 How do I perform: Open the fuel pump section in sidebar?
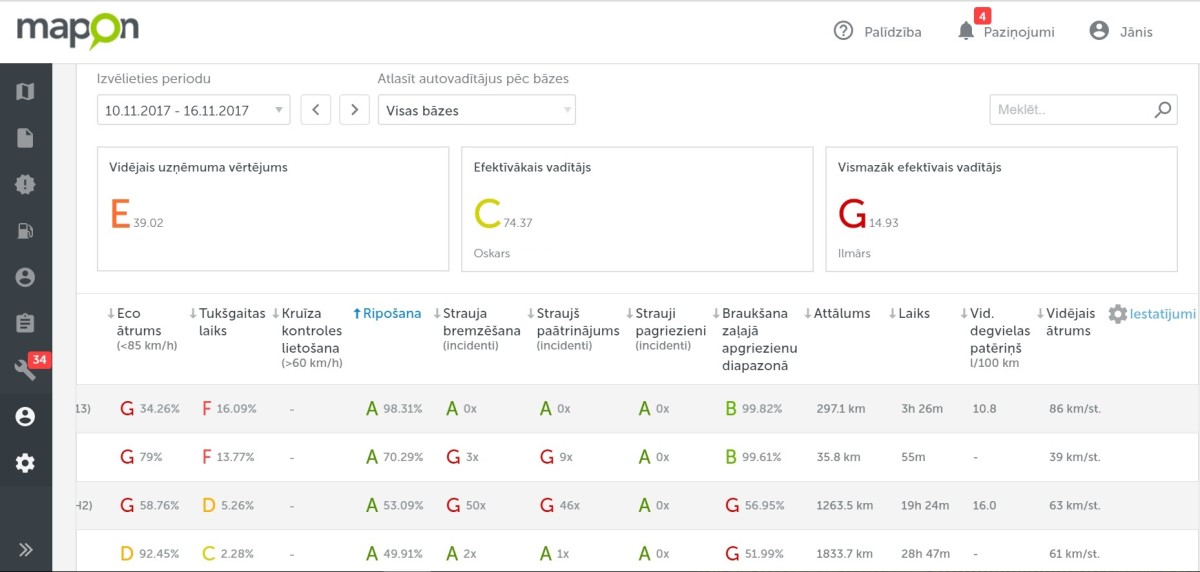pos(25,231)
